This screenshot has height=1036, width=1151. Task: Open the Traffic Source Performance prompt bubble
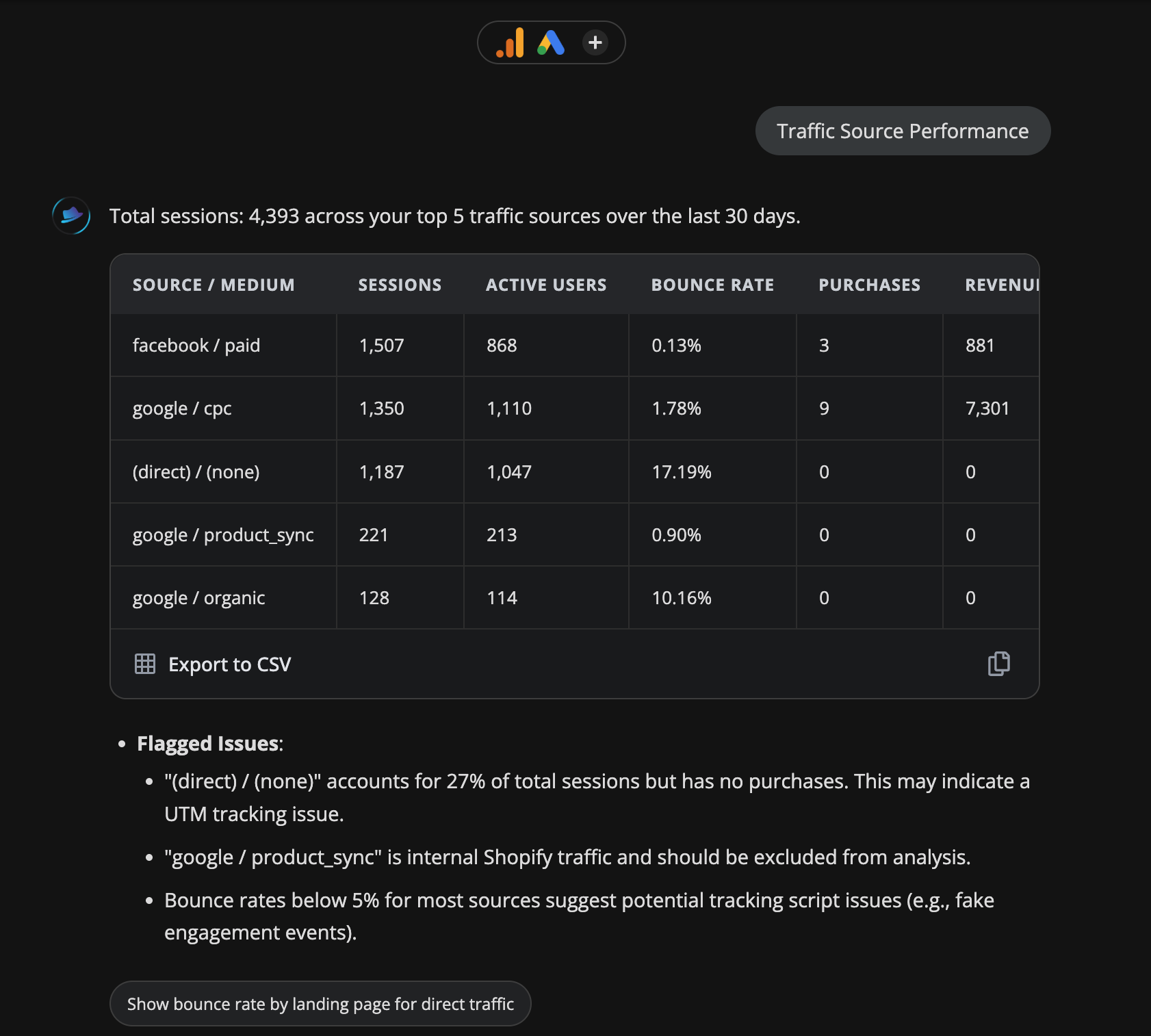903,131
